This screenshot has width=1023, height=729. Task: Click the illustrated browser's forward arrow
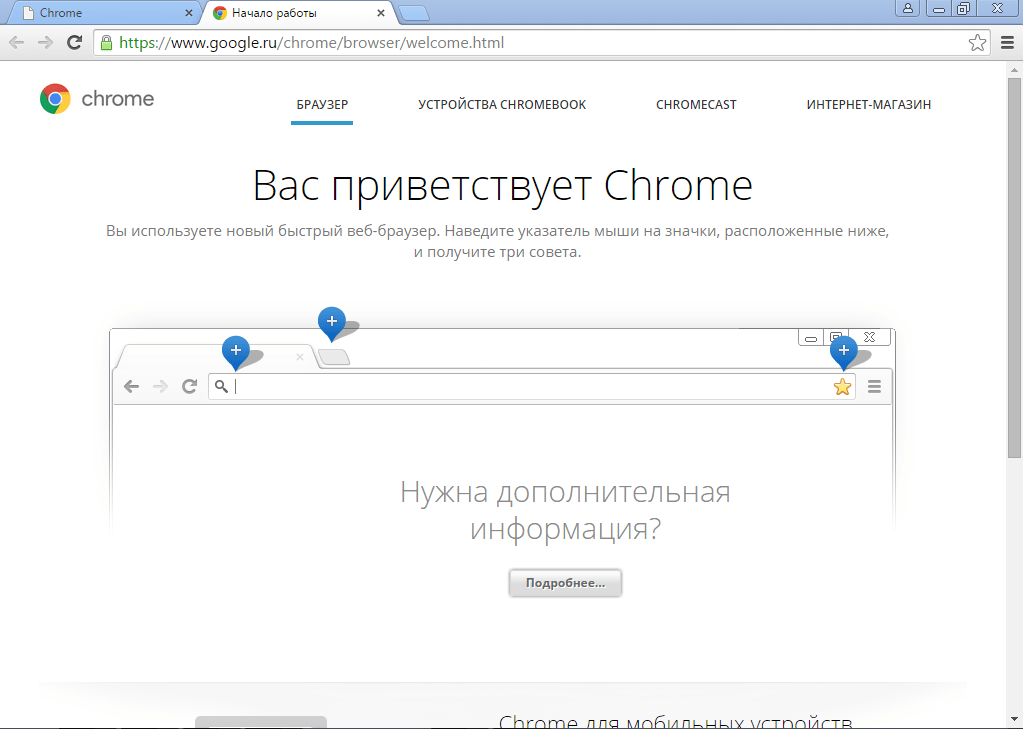tap(160, 386)
